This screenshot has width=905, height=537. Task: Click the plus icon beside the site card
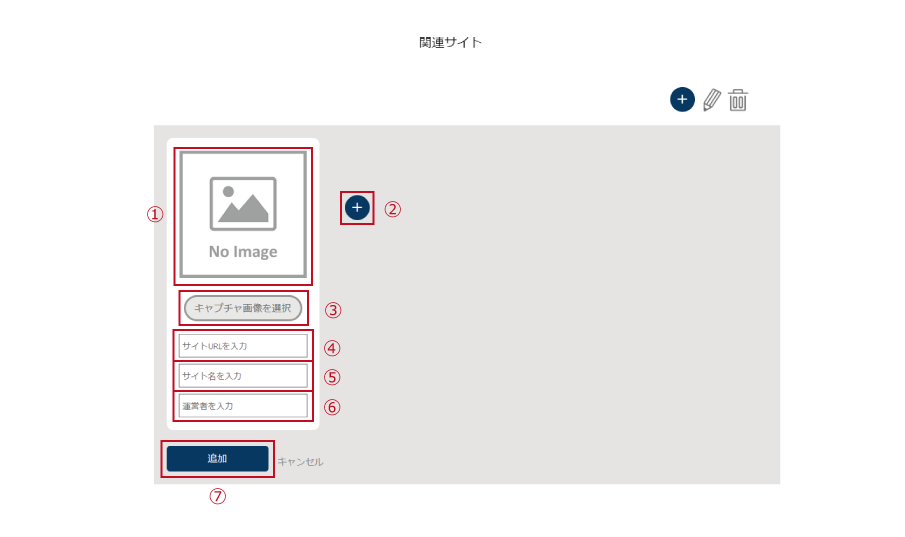click(357, 208)
